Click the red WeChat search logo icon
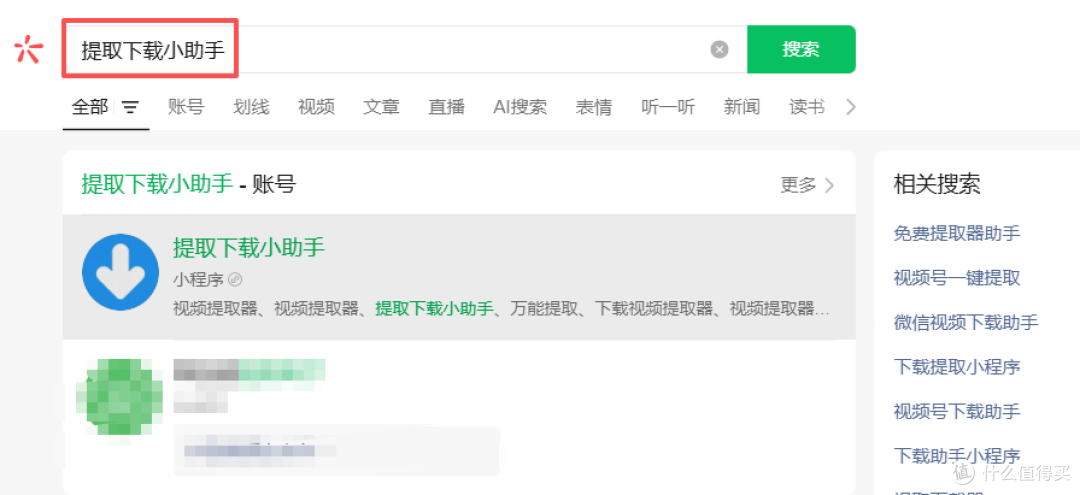Viewport: 1080px width, 495px height. click(x=28, y=50)
